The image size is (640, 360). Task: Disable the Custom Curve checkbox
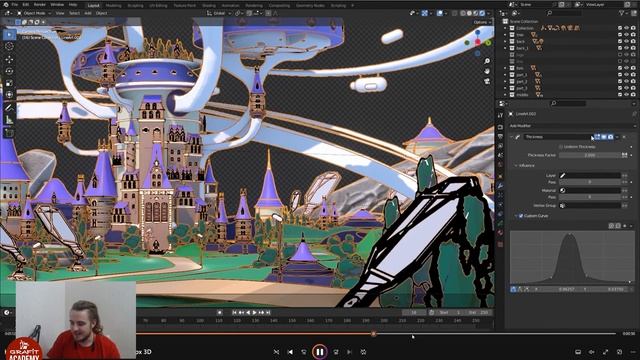pyautogui.click(x=520, y=216)
